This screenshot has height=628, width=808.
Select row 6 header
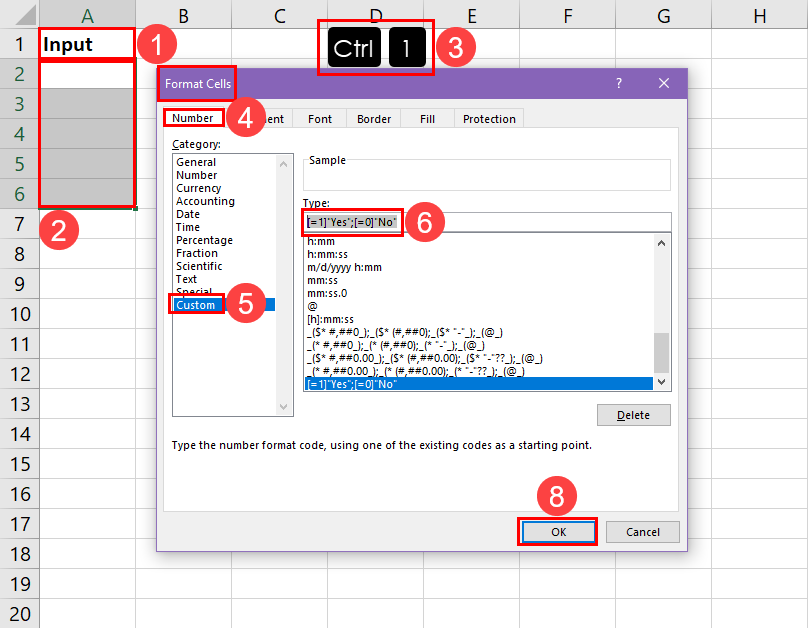point(20,194)
